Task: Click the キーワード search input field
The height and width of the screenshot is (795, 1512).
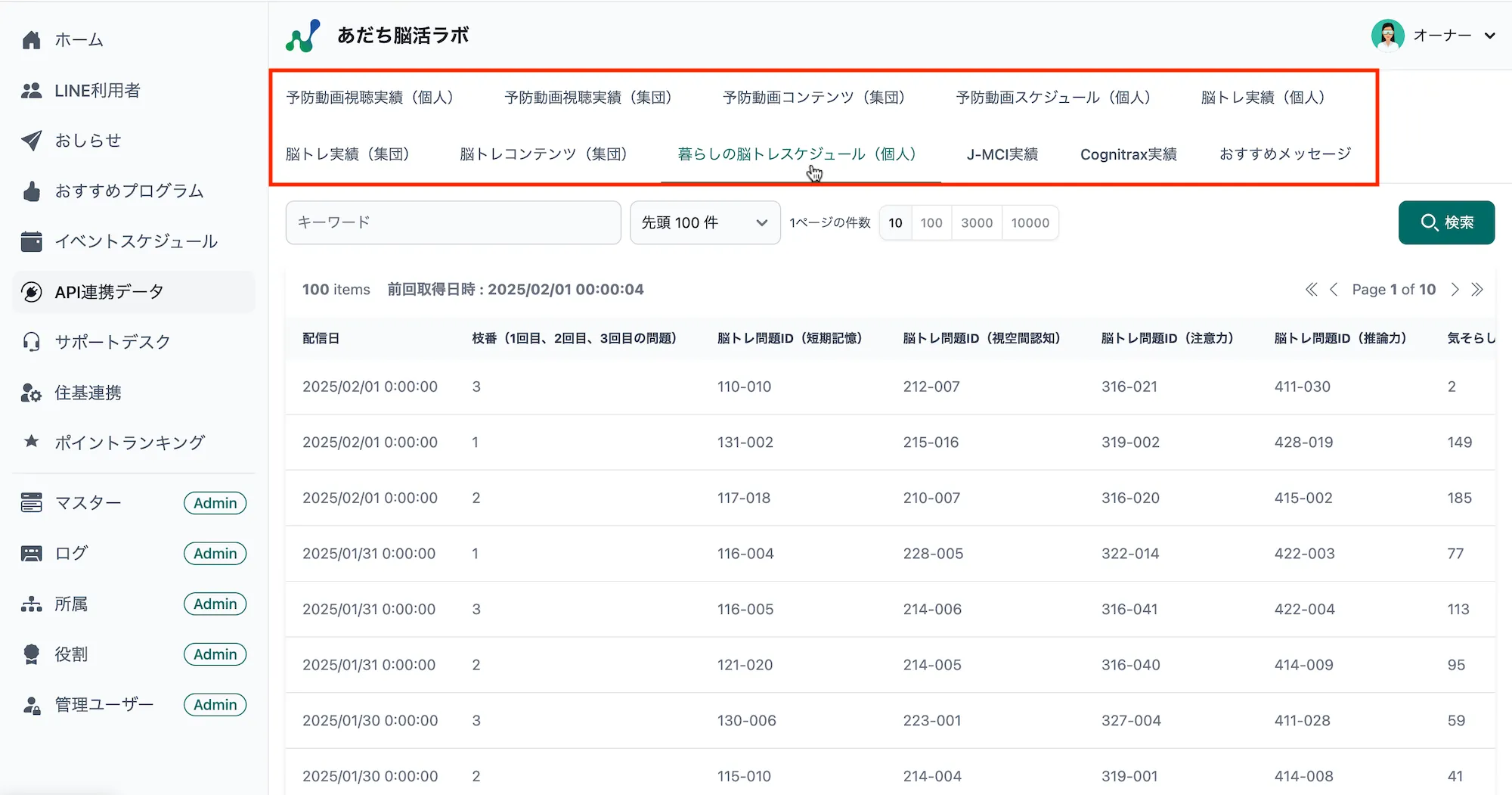Action: point(453,222)
